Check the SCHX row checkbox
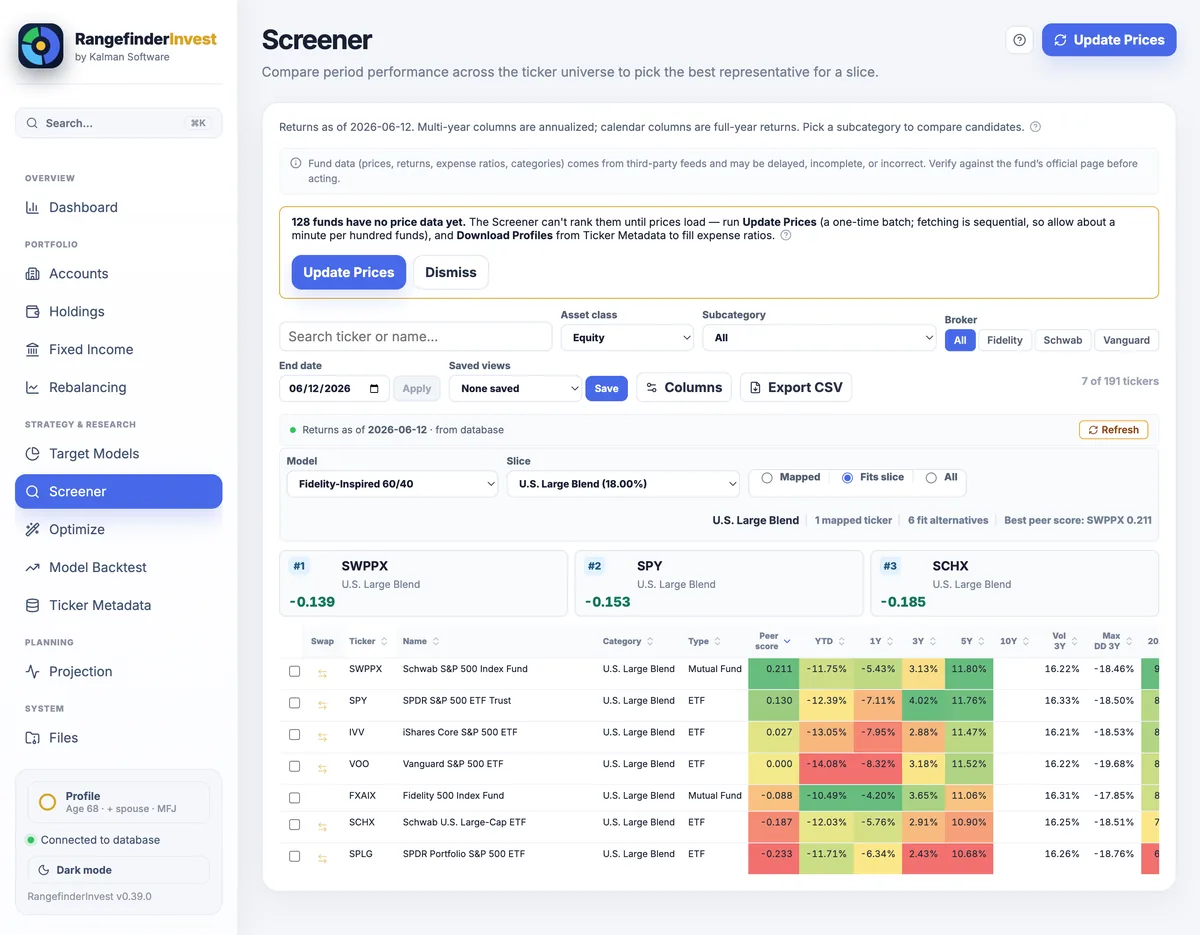 pyautogui.click(x=294, y=825)
